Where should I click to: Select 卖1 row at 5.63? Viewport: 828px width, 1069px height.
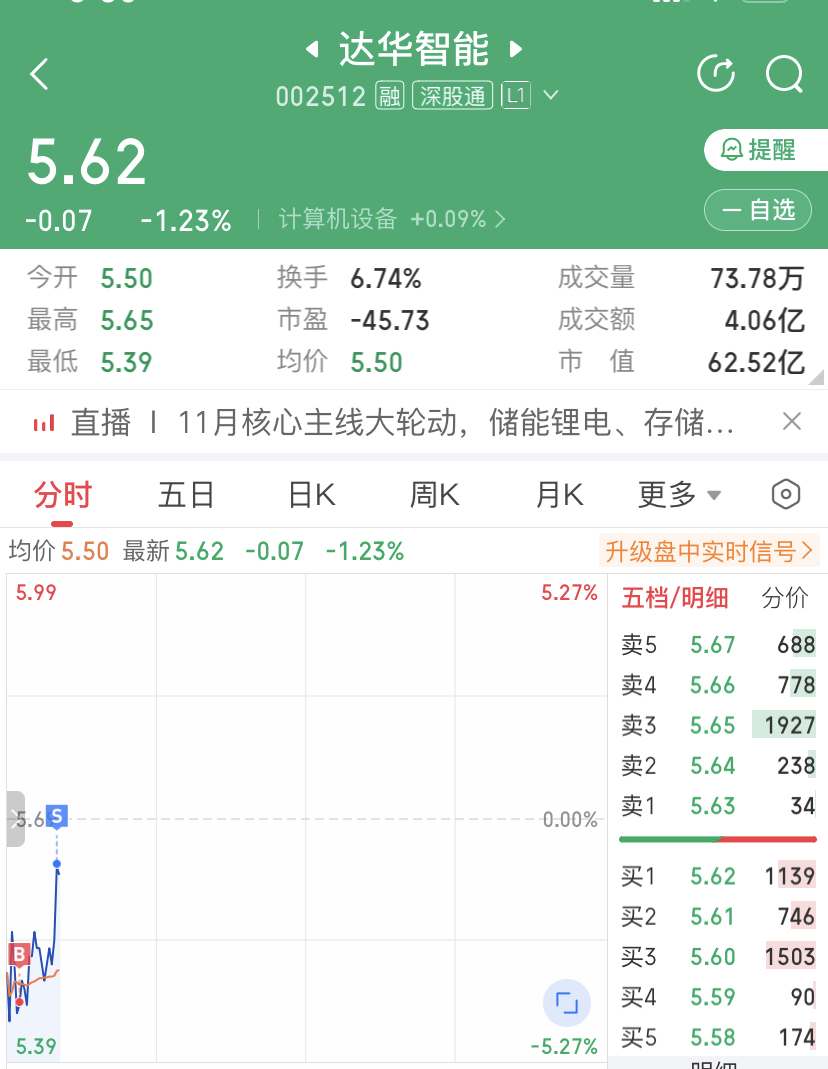[718, 806]
